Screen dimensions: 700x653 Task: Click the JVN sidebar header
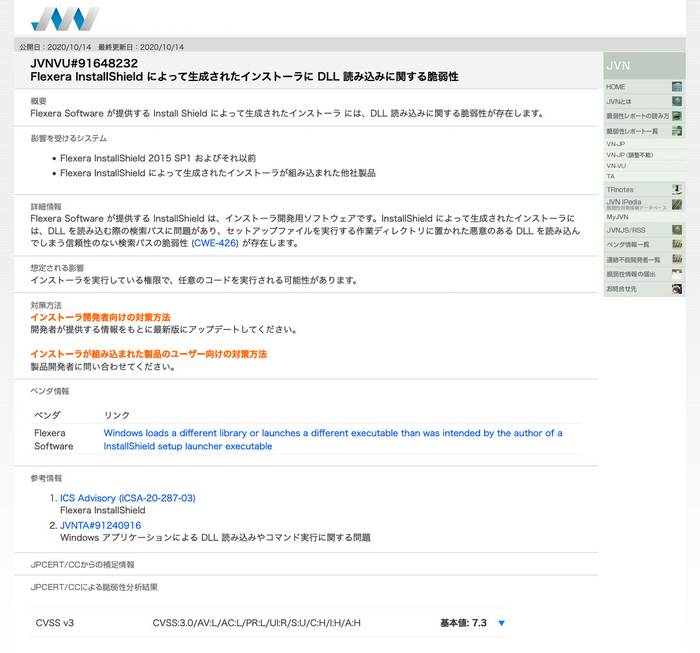tap(644, 66)
